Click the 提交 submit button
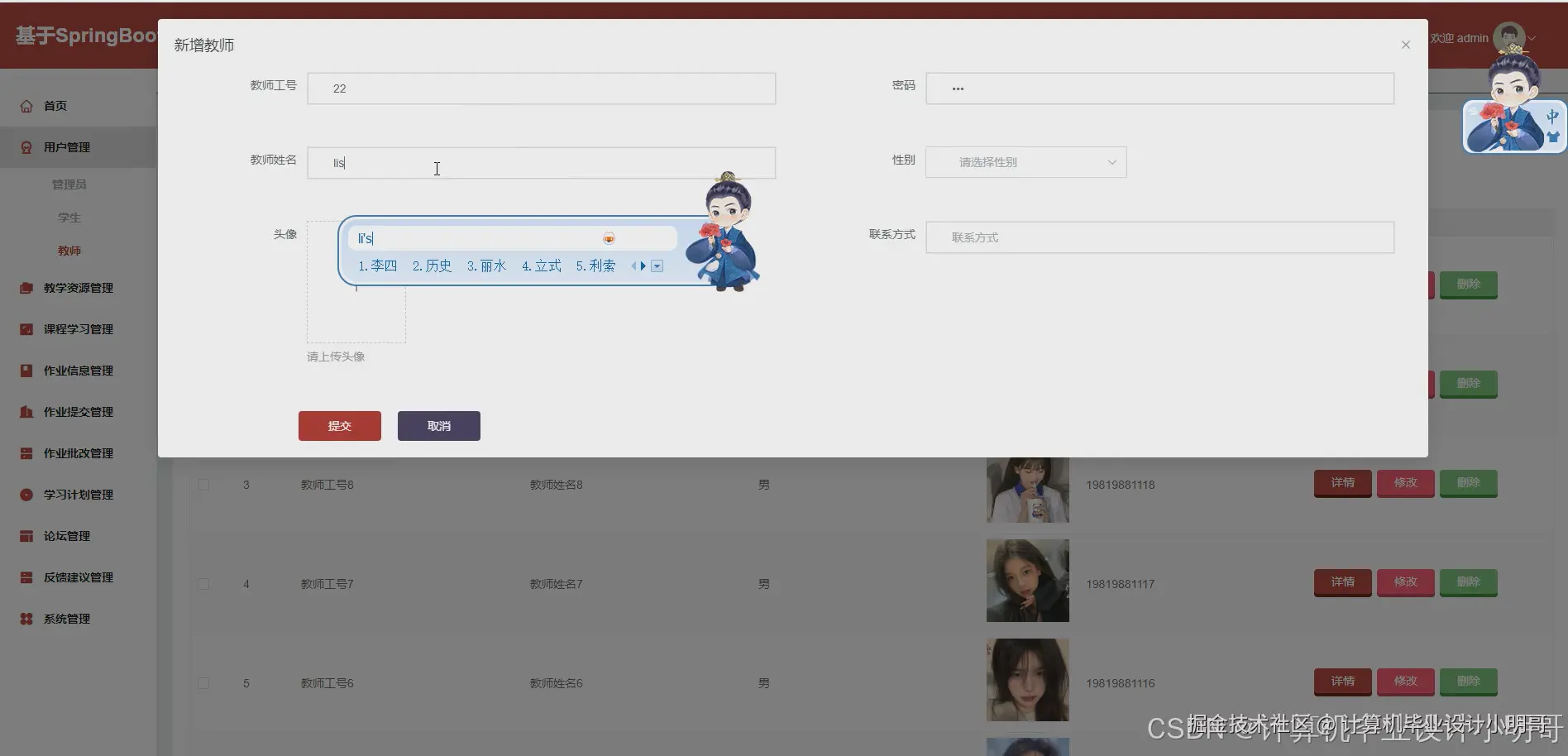 pyautogui.click(x=339, y=425)
